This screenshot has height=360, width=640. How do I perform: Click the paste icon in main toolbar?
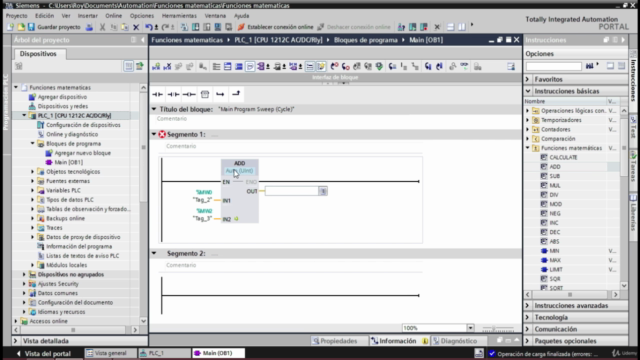[124, 27]
